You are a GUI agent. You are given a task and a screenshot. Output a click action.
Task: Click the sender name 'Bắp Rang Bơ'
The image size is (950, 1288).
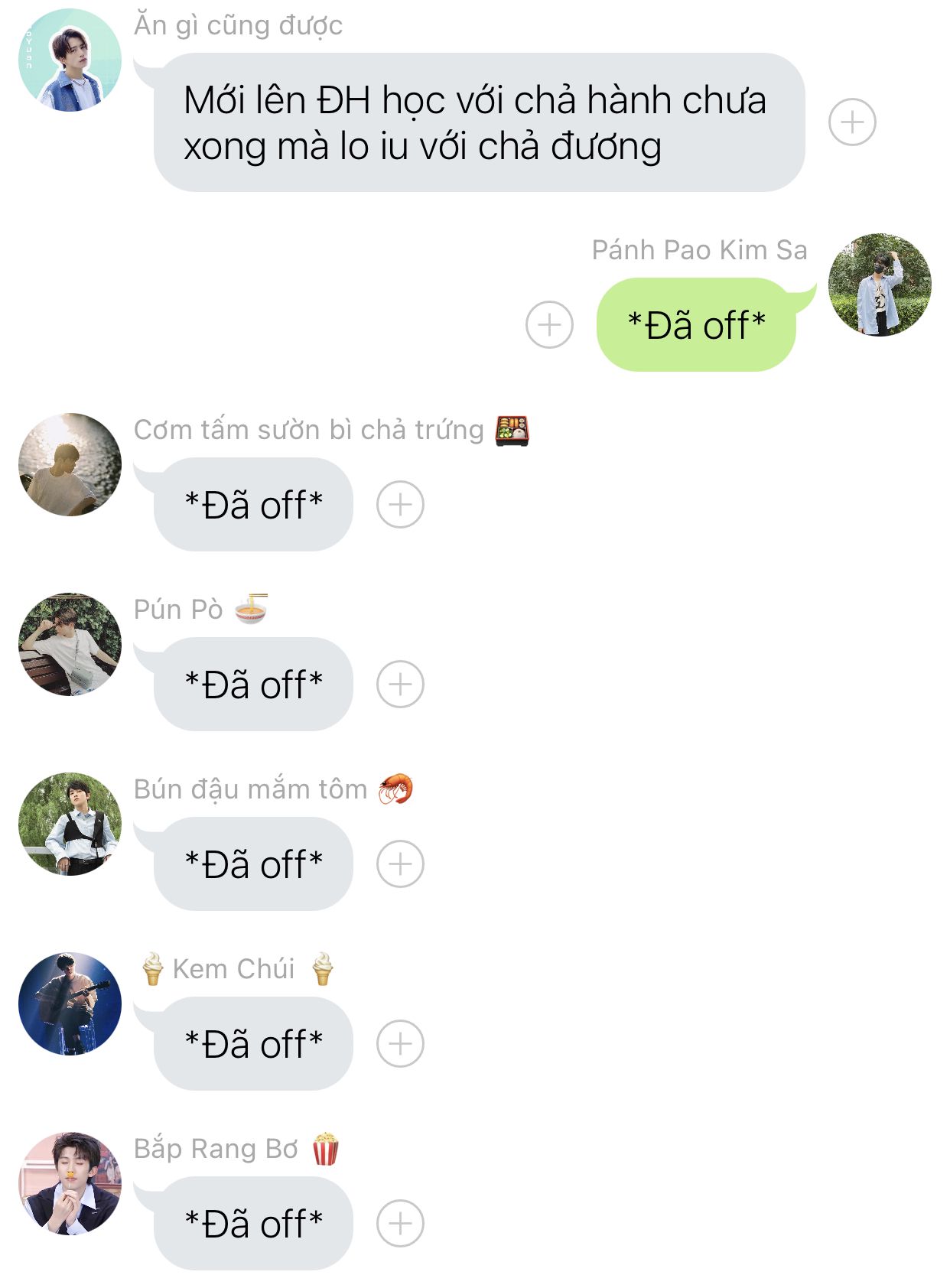(216, 1149)
